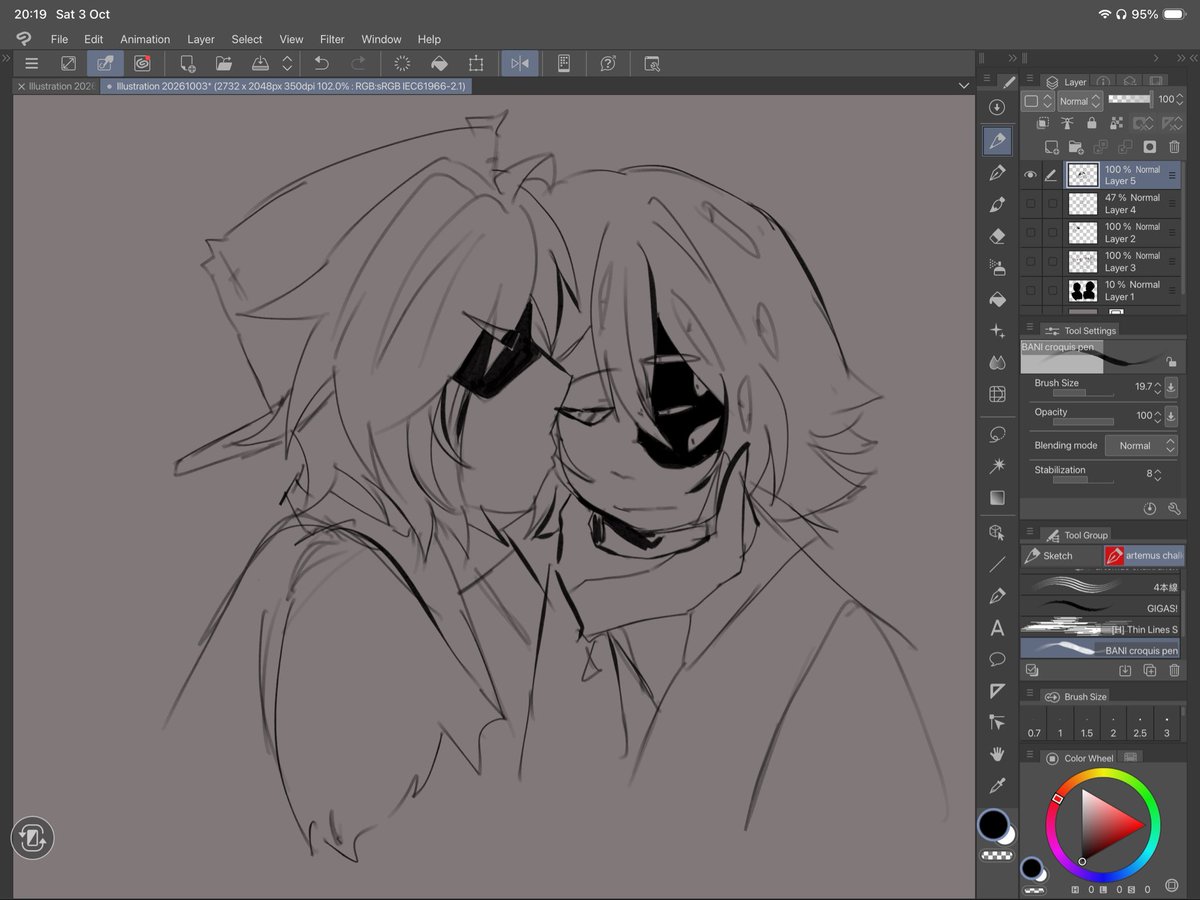
Task: Show Layer 2 via its visibility box
Action: pyautogui.click(x=1031, y=233)
